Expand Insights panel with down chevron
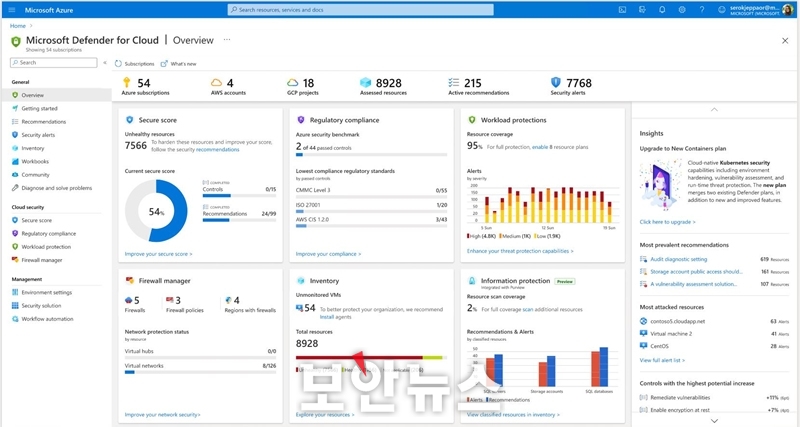Image resolution: width=800 pixels, height=427 pixels. [714, 421]
